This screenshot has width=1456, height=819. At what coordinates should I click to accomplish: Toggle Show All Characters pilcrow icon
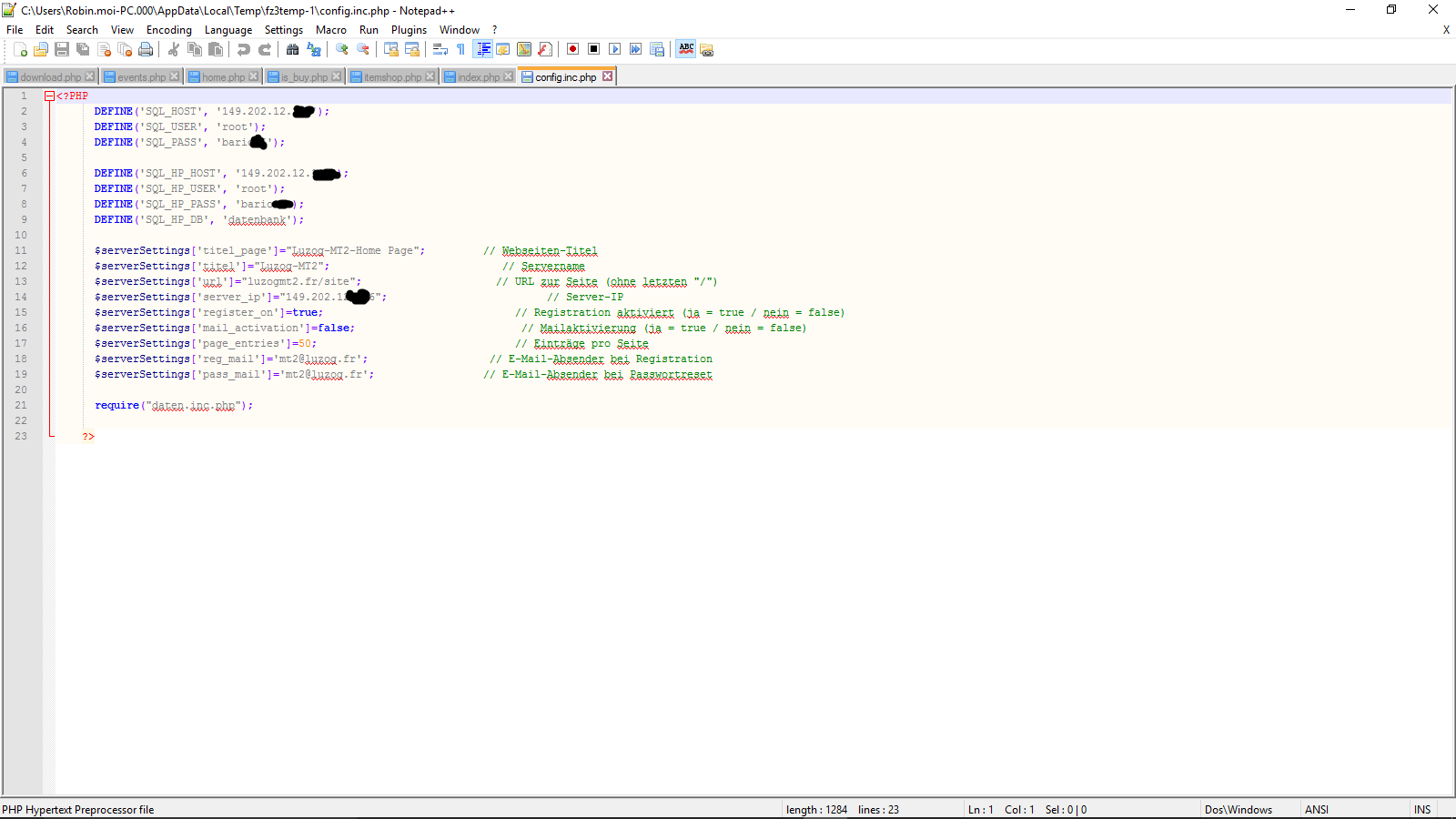(461, 49)
